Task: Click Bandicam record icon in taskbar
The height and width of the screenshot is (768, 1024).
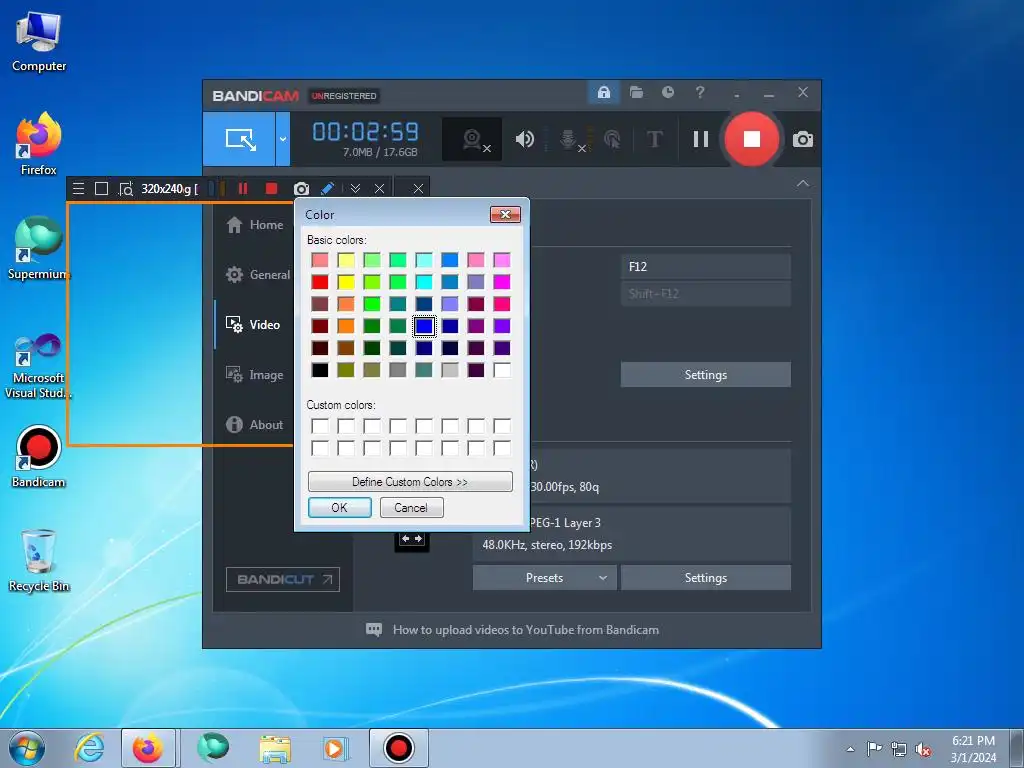Action: click(398, 748)
